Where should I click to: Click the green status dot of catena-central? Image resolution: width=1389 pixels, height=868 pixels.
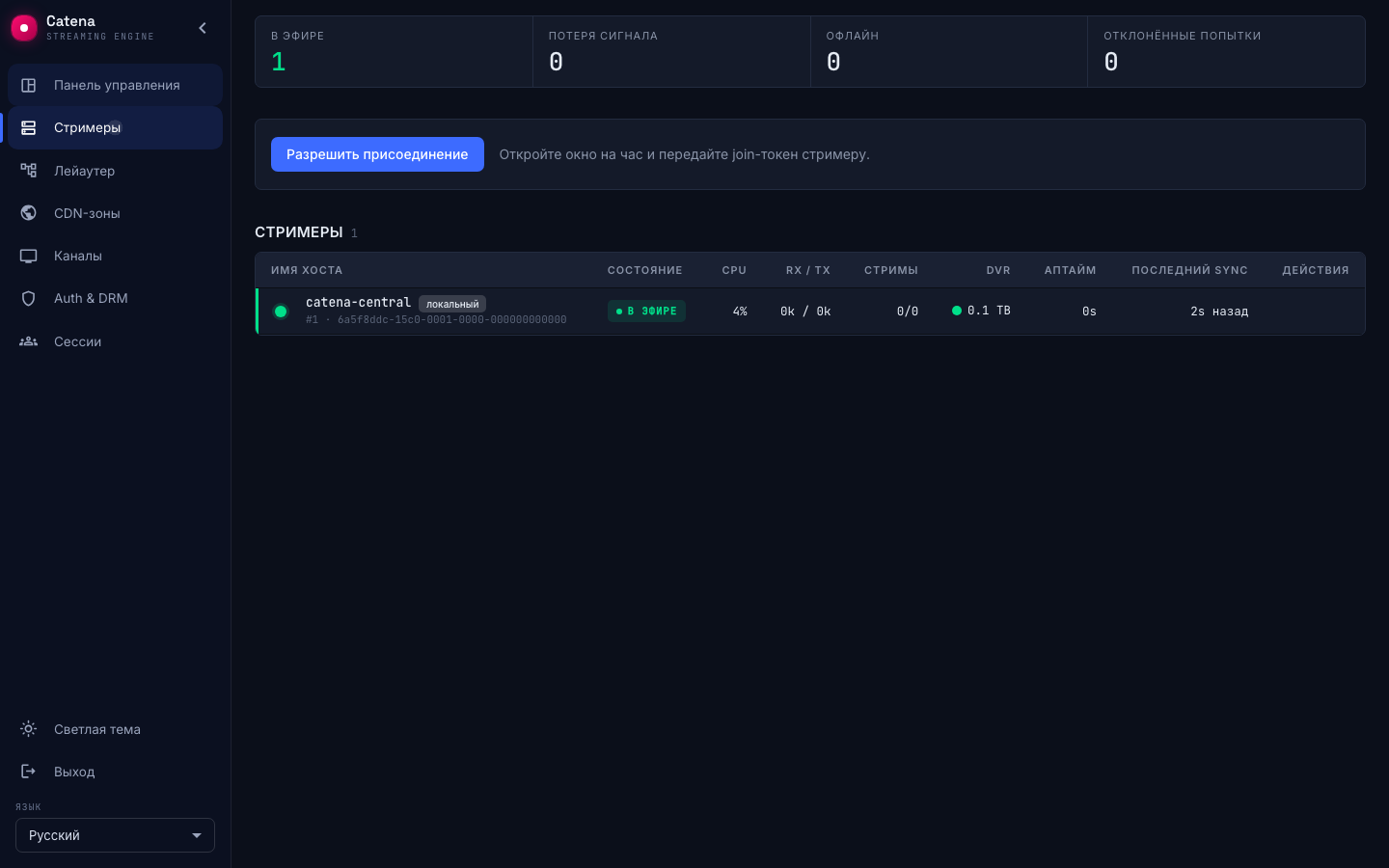pyautogui.click(x=281, y=312)
